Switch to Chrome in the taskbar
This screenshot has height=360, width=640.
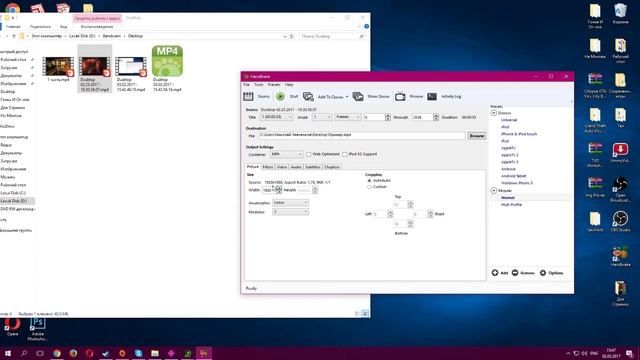click(x=57, y=353)
